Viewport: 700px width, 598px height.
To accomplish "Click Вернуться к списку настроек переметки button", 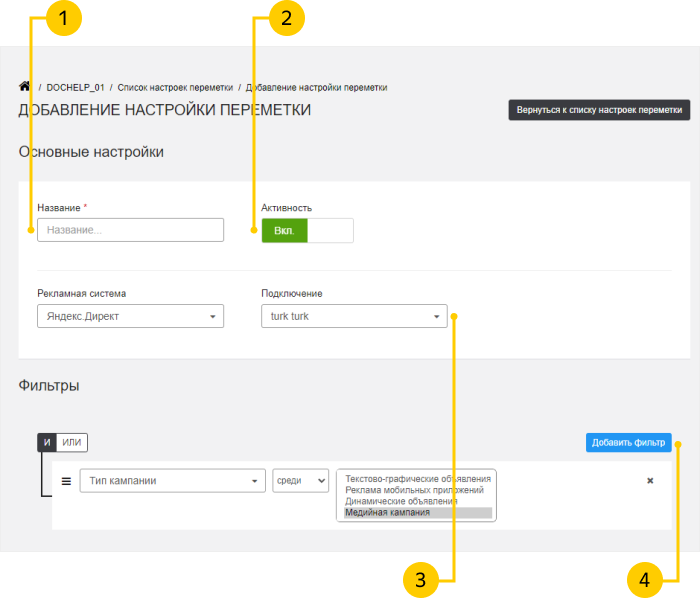I will (x=599, y=110).
